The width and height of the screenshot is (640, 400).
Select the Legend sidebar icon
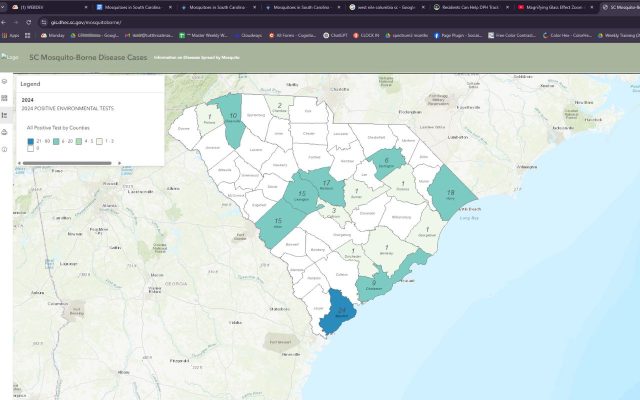[4, 115]
